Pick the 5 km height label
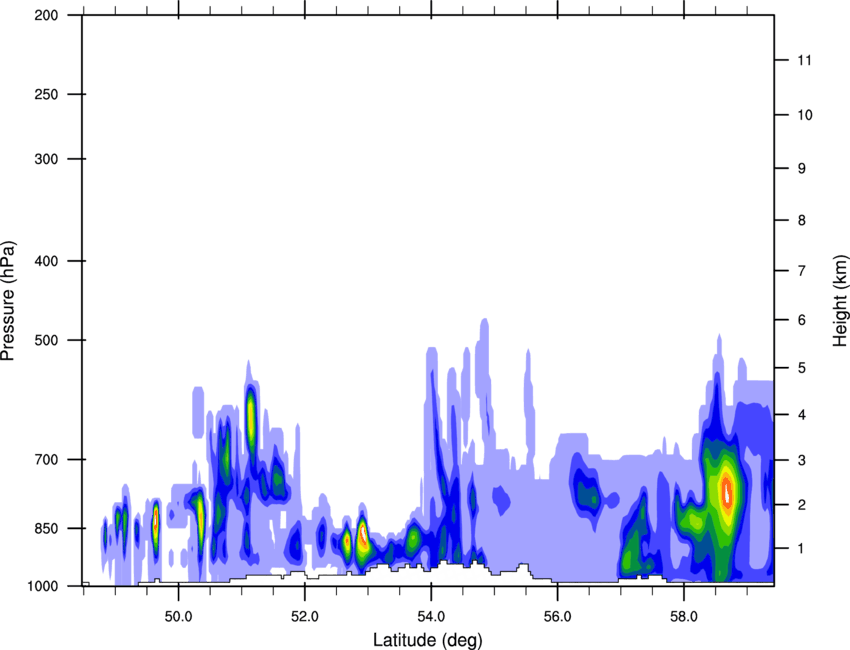This screenshot has width=850, height=650. 802,368
